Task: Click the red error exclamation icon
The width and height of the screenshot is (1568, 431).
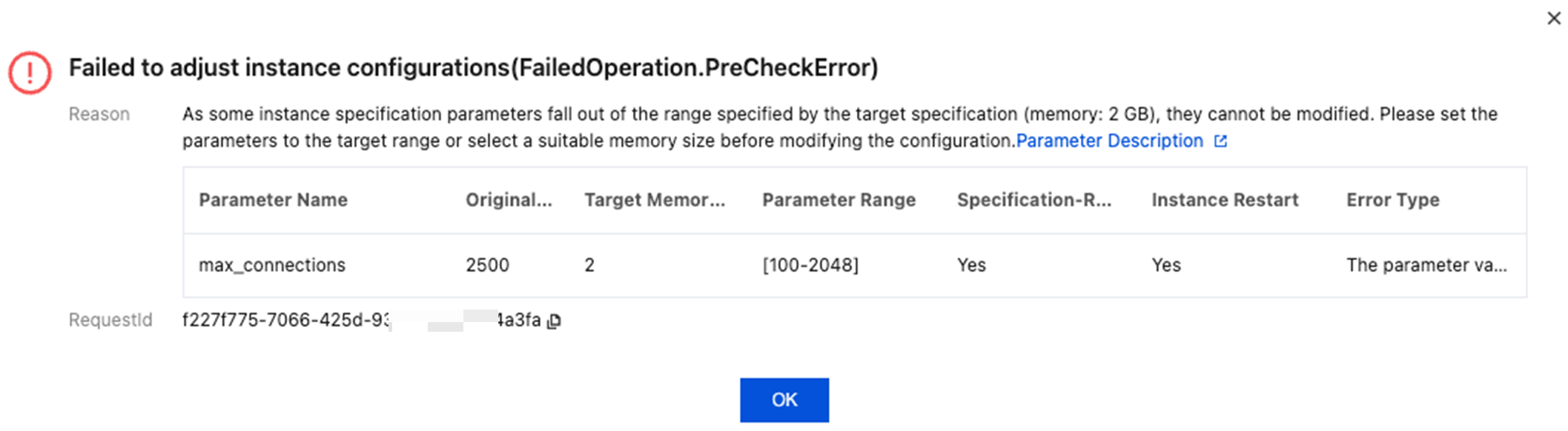Action: pyautogui.click(x=30, y=73)
